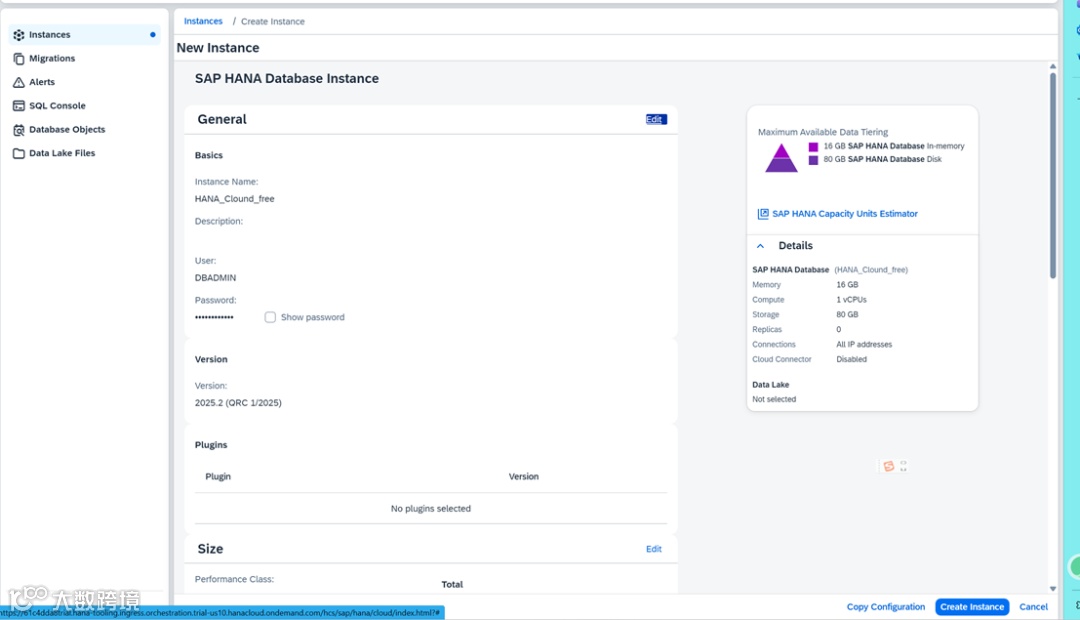Click version 2025.2 (QRC 1/2025)
This screenshot has width=1080, height=620.
point(238,402)
